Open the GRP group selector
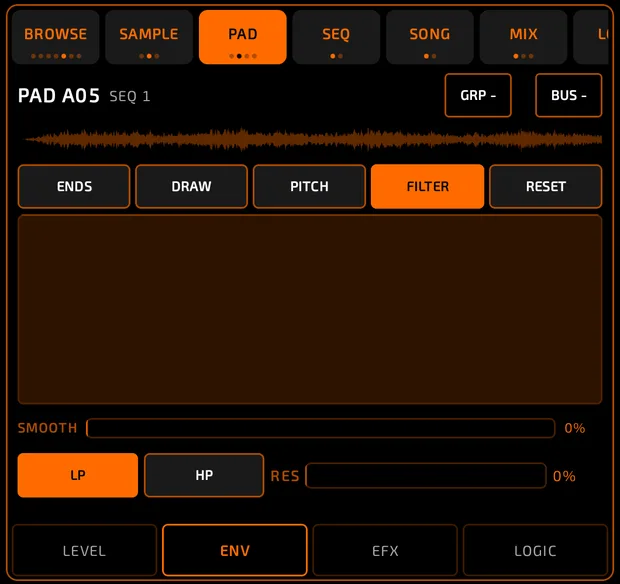This screenshot has width=620, height=584. point(478,95)
